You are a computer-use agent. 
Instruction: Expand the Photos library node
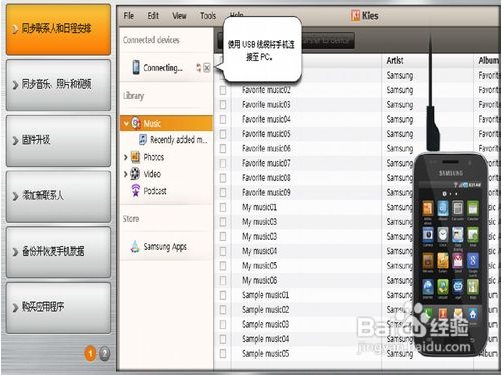coord(126,157)
